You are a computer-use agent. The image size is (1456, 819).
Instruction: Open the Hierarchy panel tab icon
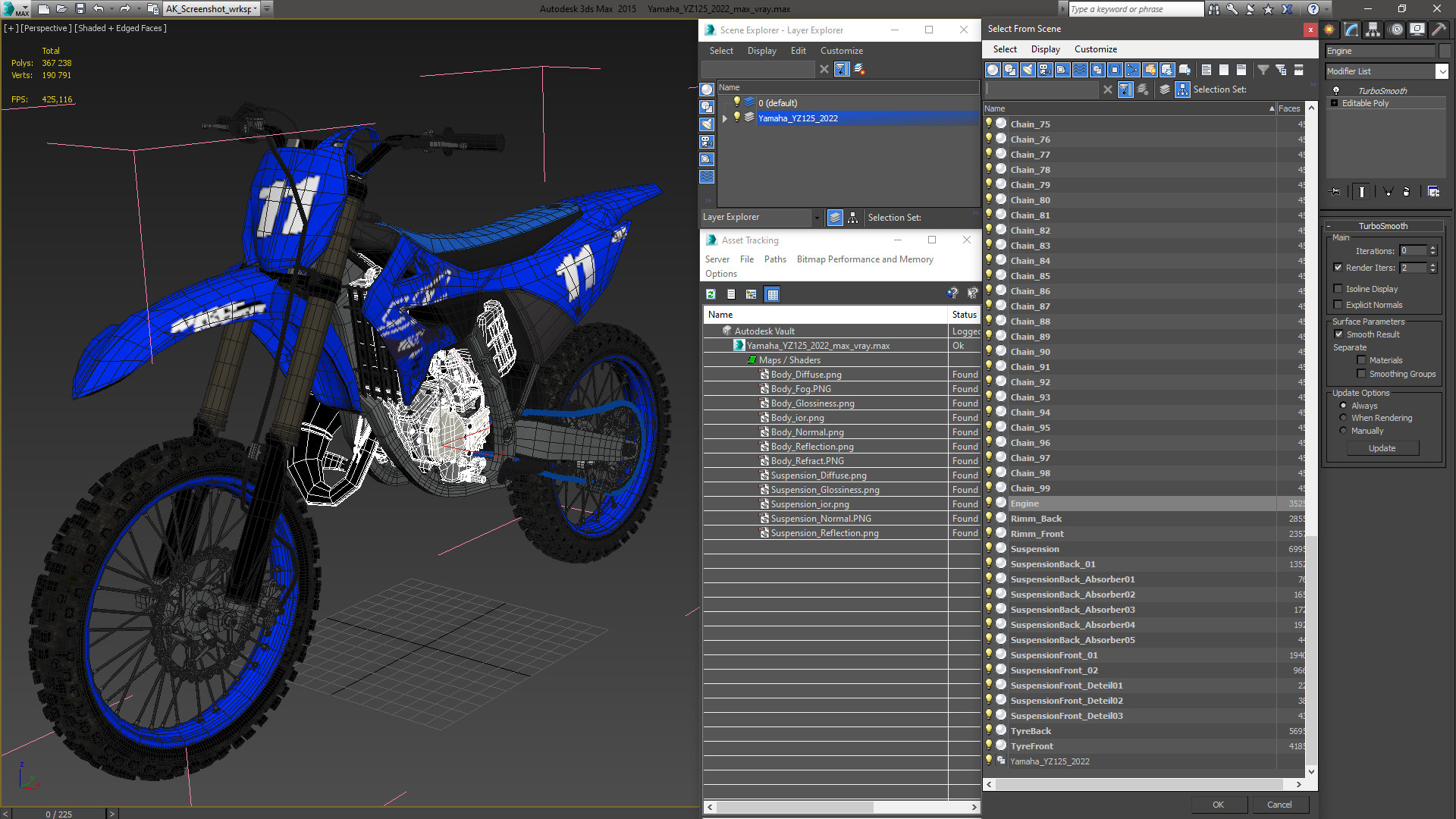tap(1373, 30)
